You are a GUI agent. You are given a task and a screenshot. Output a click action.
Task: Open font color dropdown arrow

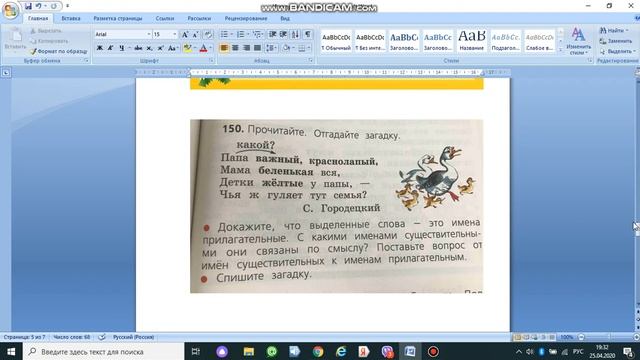coord(211,48)
